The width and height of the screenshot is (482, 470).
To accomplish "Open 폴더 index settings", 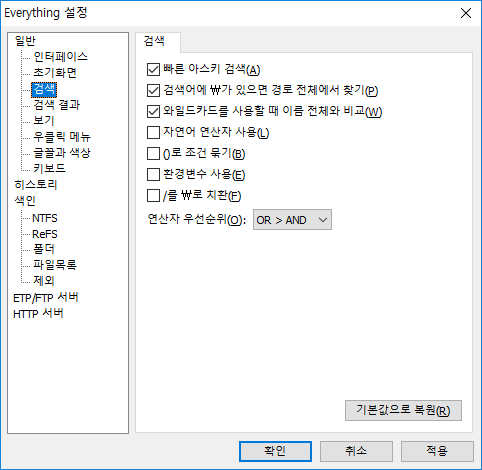I will pyautogui.click(x=44, y=249).
